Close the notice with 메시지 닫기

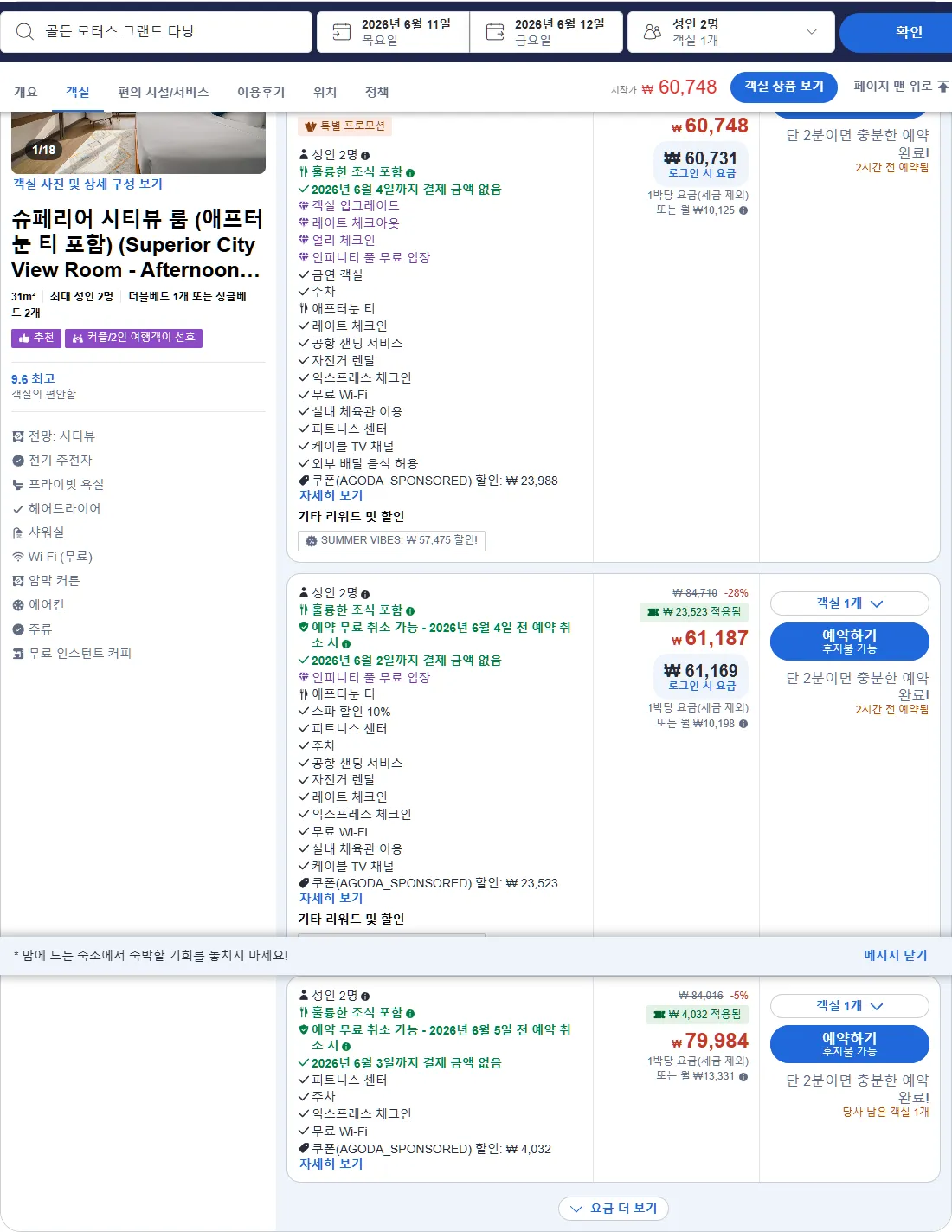pyautogui.click(x=895, y=955)
